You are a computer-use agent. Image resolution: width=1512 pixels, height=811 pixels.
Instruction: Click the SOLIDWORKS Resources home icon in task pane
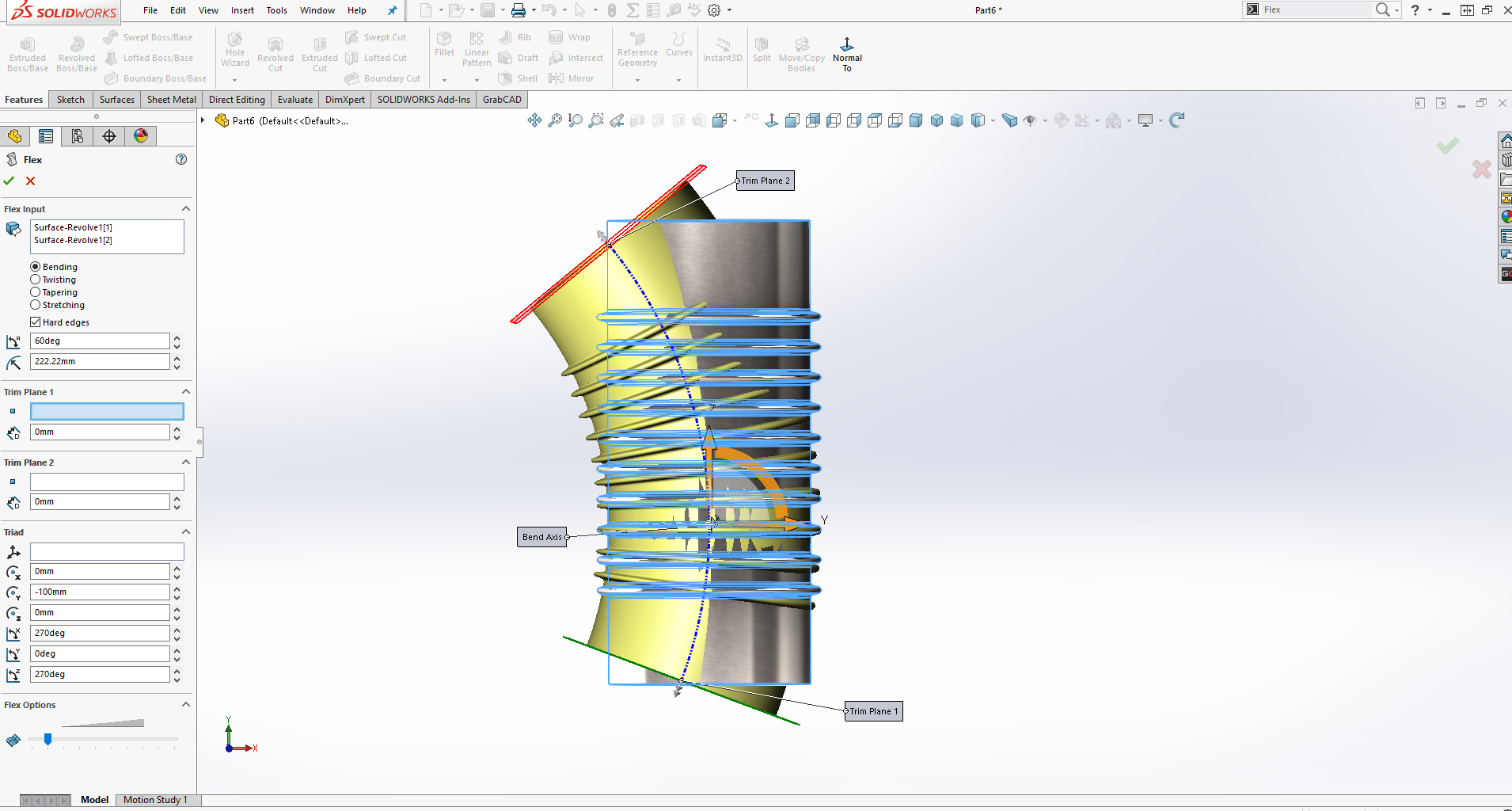coord(1506,141)
